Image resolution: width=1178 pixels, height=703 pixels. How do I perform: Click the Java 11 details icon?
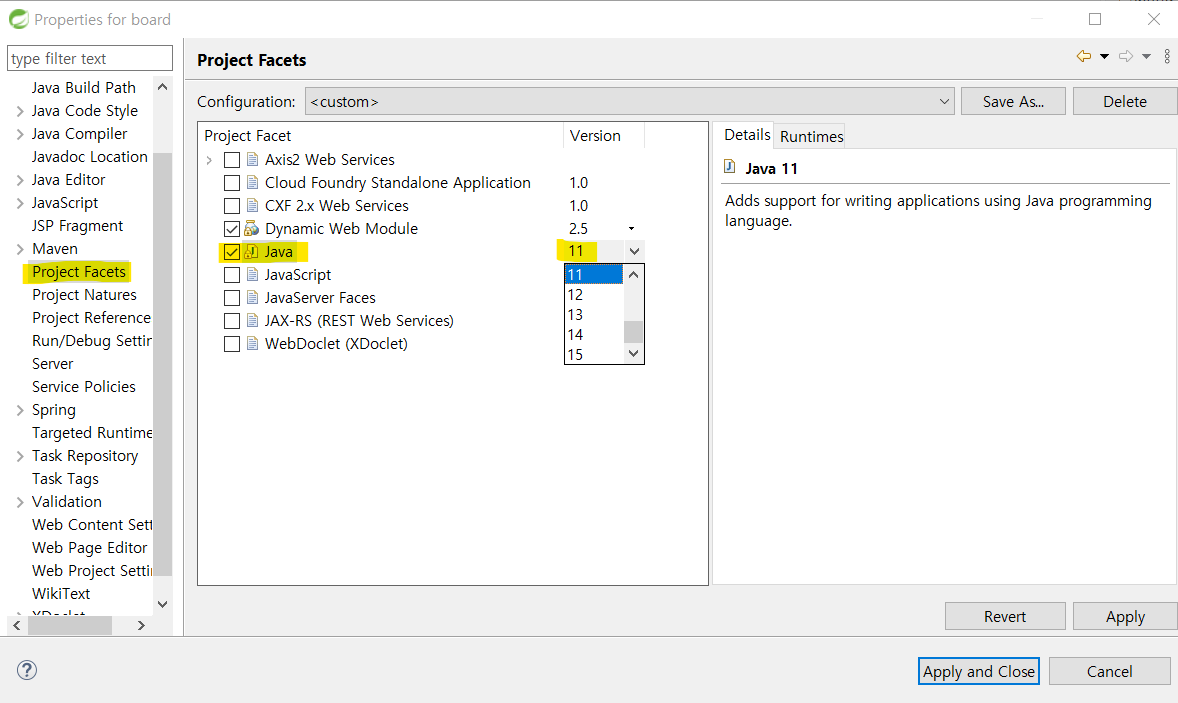(x=729, y=167)
